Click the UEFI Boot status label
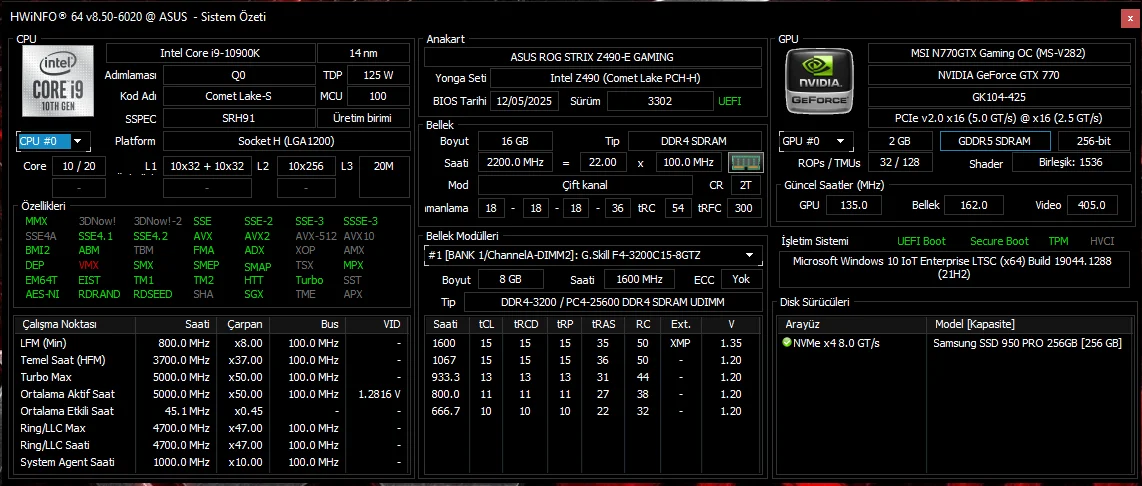Image resolution: width=1142 pixels, height=486 pixels. (x=921, y=241)
